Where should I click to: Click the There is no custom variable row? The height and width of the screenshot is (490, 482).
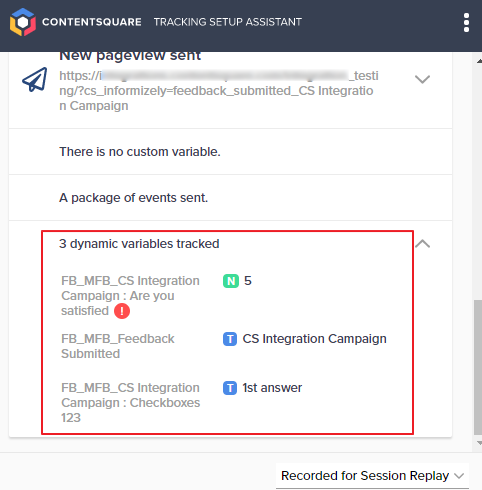tap(230, 152)
